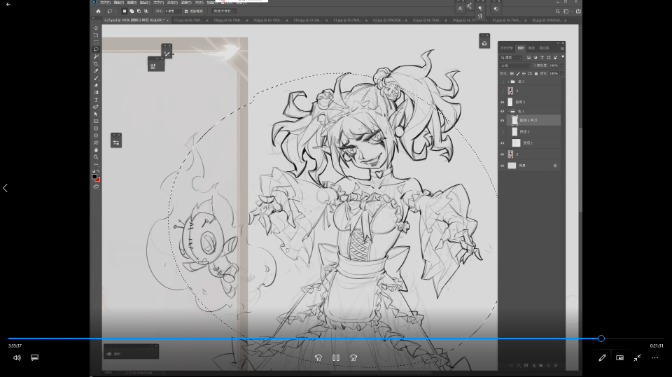
Task: Select the Hand tool in the toolbar
Action: point(96,150)
